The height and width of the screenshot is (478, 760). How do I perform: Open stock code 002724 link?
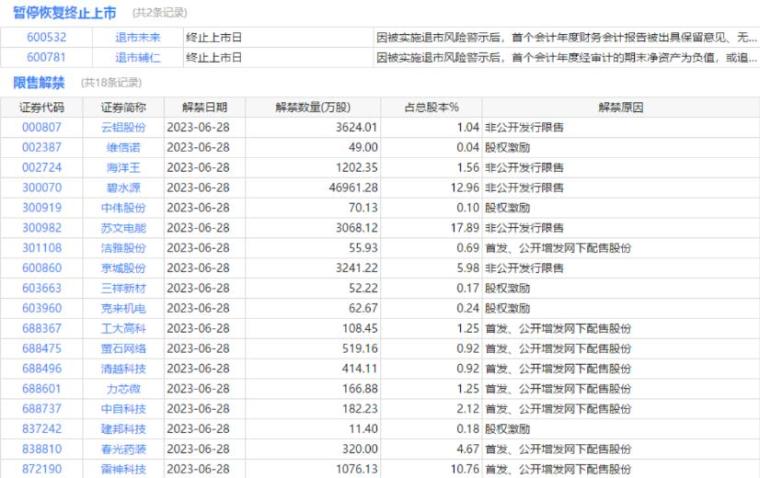point(41,167)
